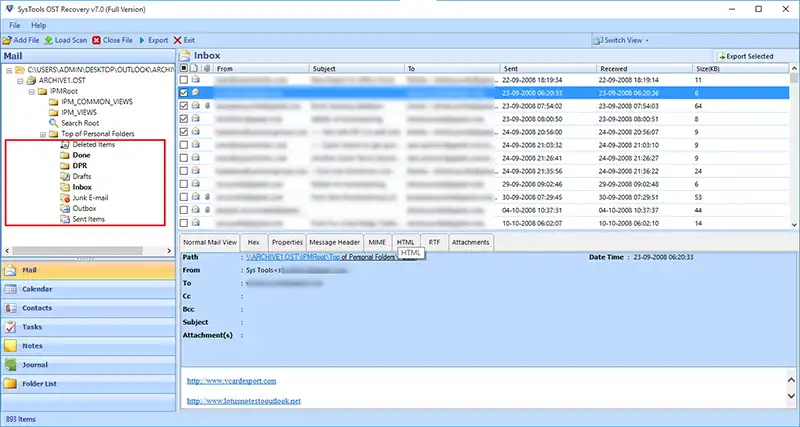This screenshot has height=427, width=800.
Task: Click the folder tree right scroll arrow
Action: pyautogui.click(x=169, y=251)
